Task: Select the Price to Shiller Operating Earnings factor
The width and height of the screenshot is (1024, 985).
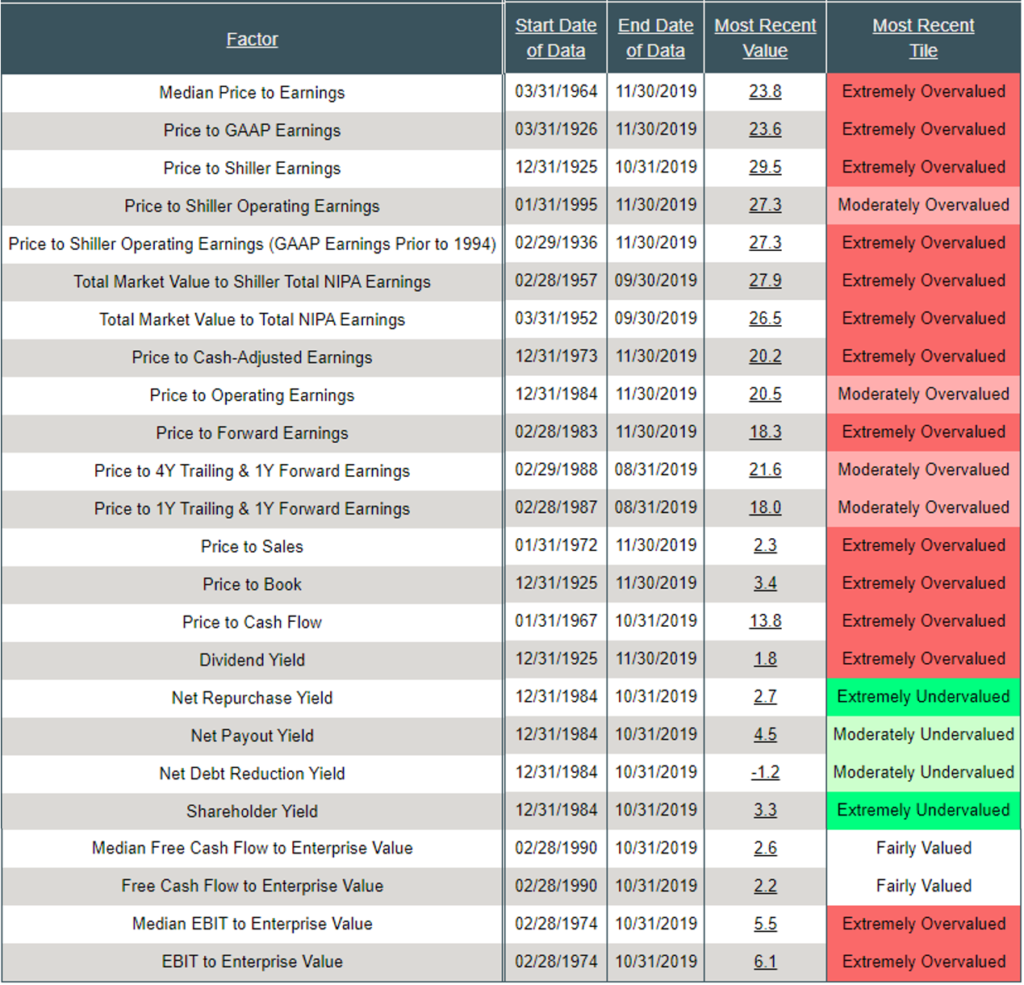Action: pos(252,206)
